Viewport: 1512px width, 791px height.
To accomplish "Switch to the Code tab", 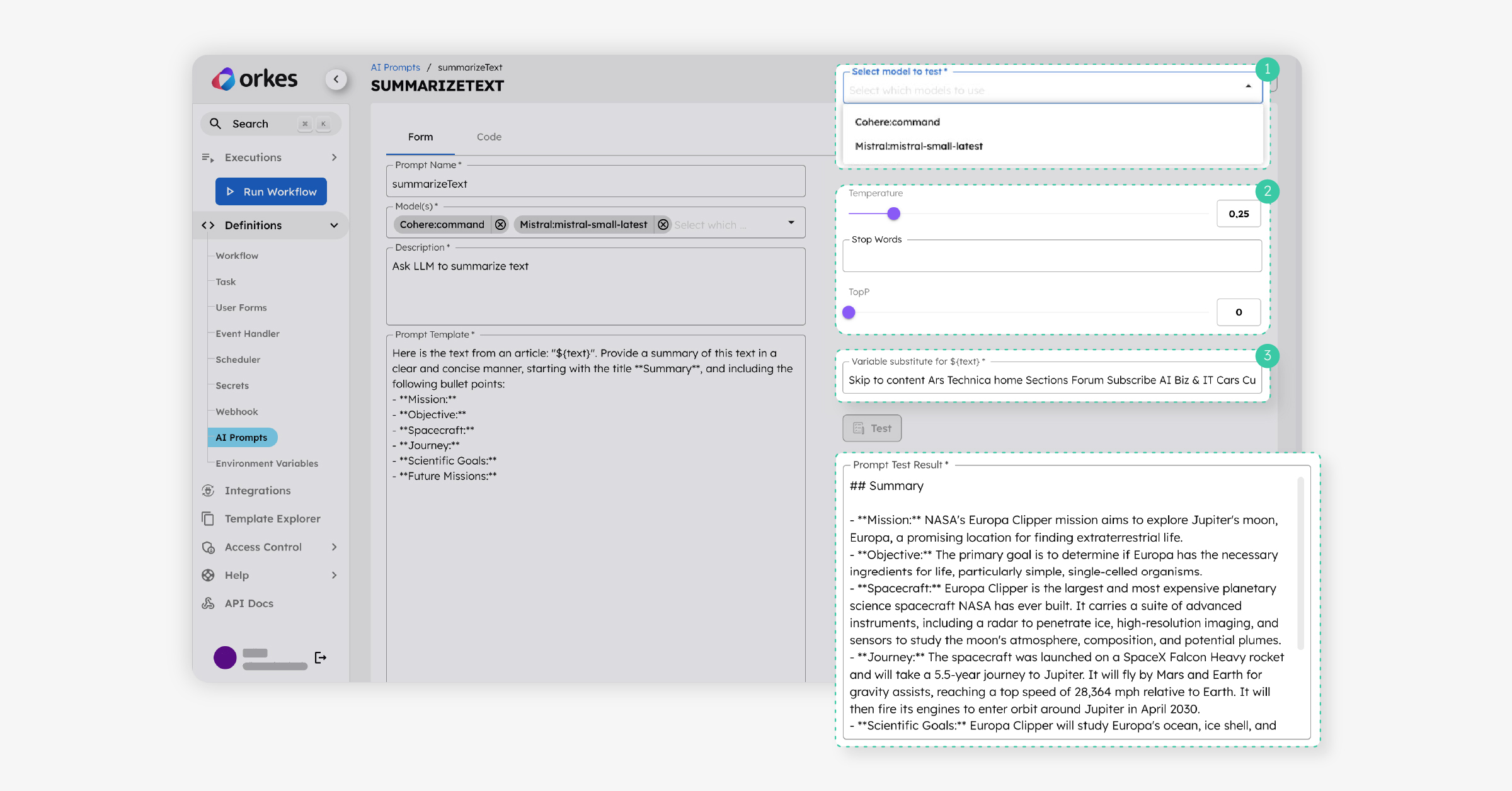I will [488, 137].
